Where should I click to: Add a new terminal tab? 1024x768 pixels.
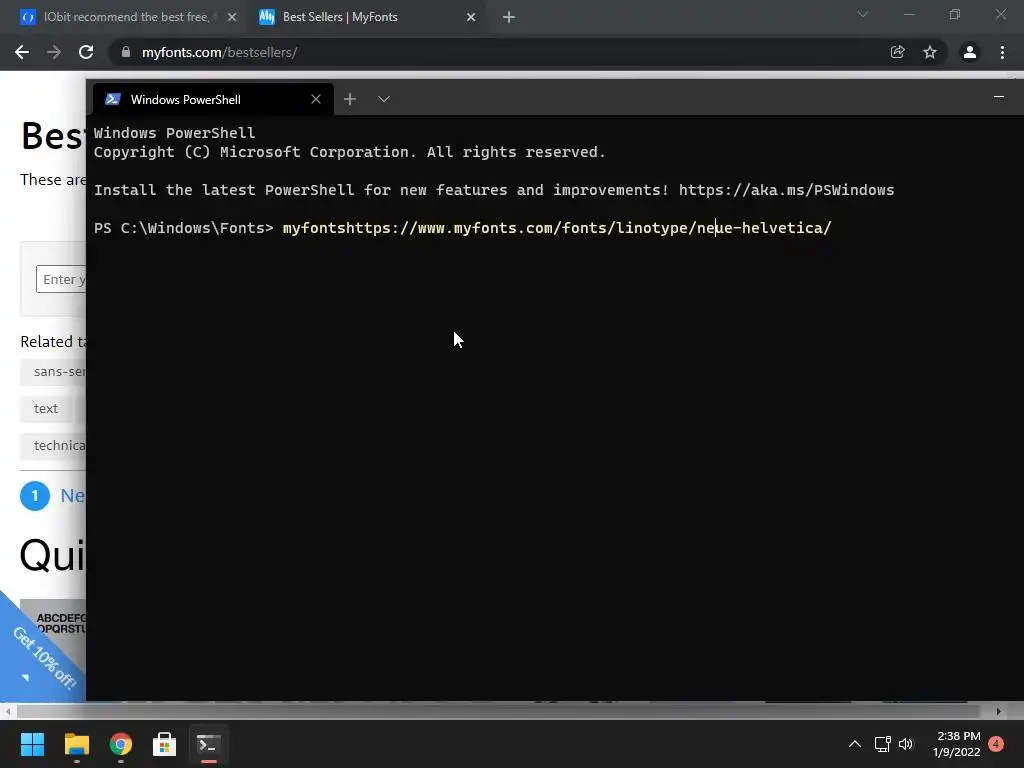tap(350, 99)
